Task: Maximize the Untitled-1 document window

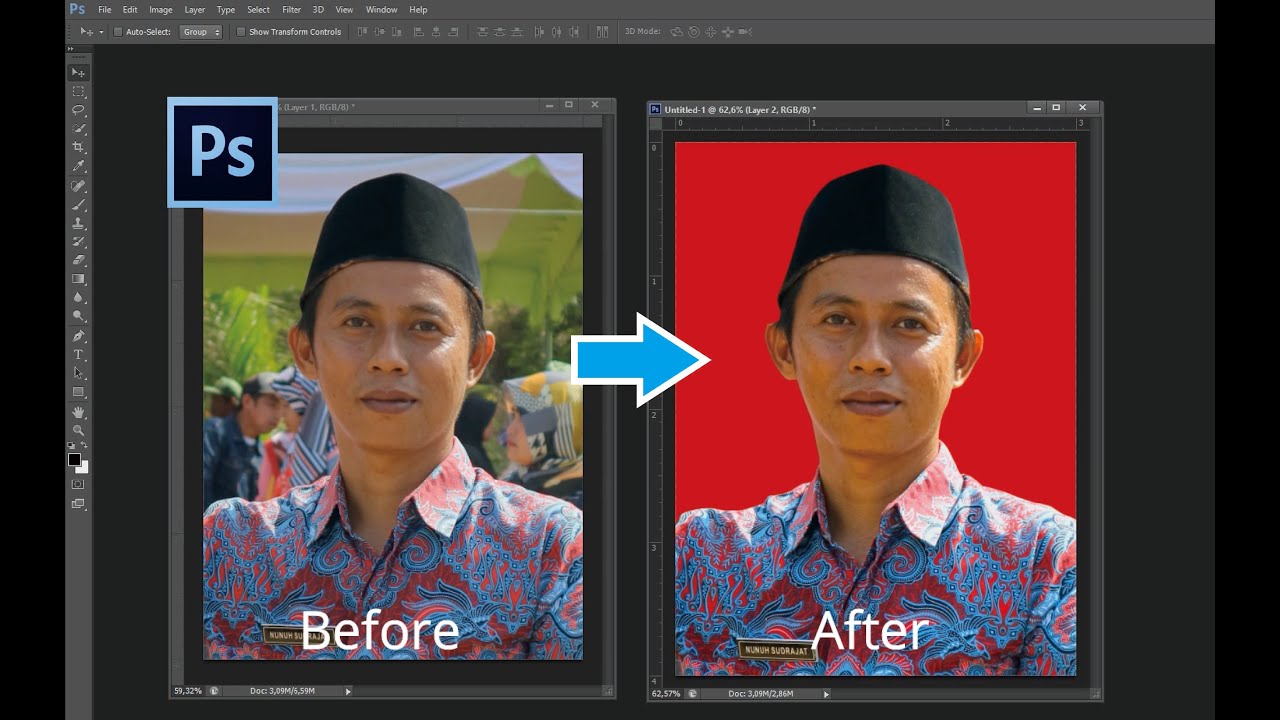Action: point(1056,107)
